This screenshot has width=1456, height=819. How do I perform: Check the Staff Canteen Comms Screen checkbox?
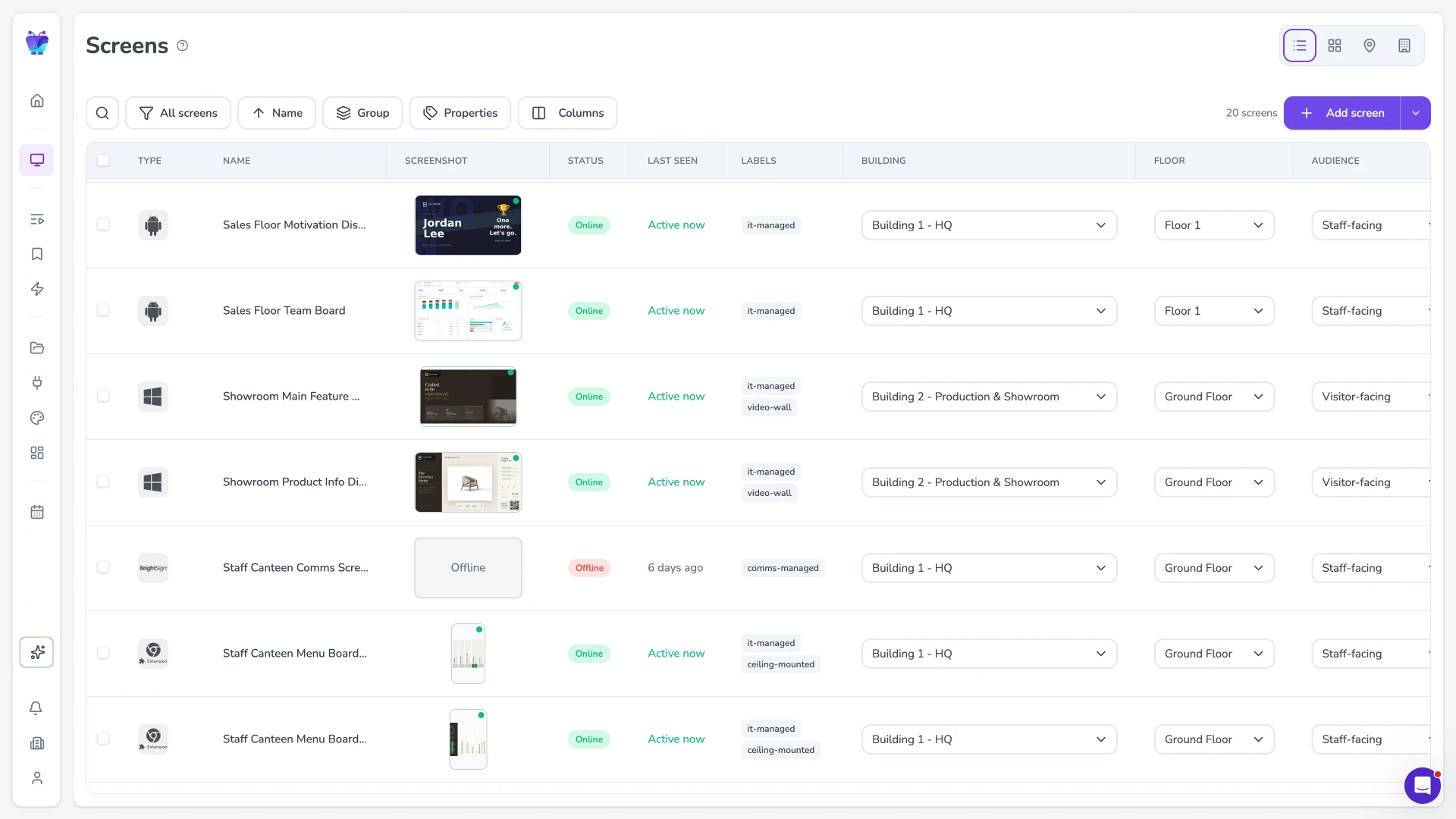coord(103,567)
